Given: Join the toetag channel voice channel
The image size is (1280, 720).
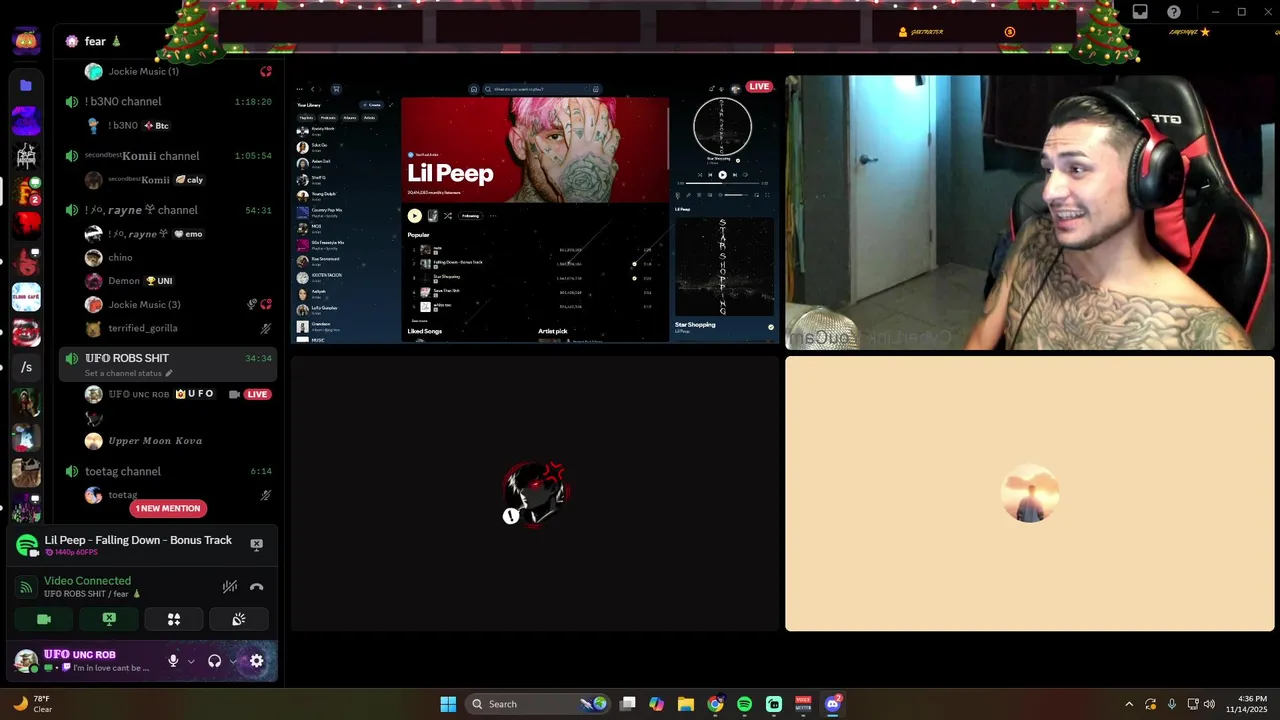Looking at the screenshot, I should (168, 471).
